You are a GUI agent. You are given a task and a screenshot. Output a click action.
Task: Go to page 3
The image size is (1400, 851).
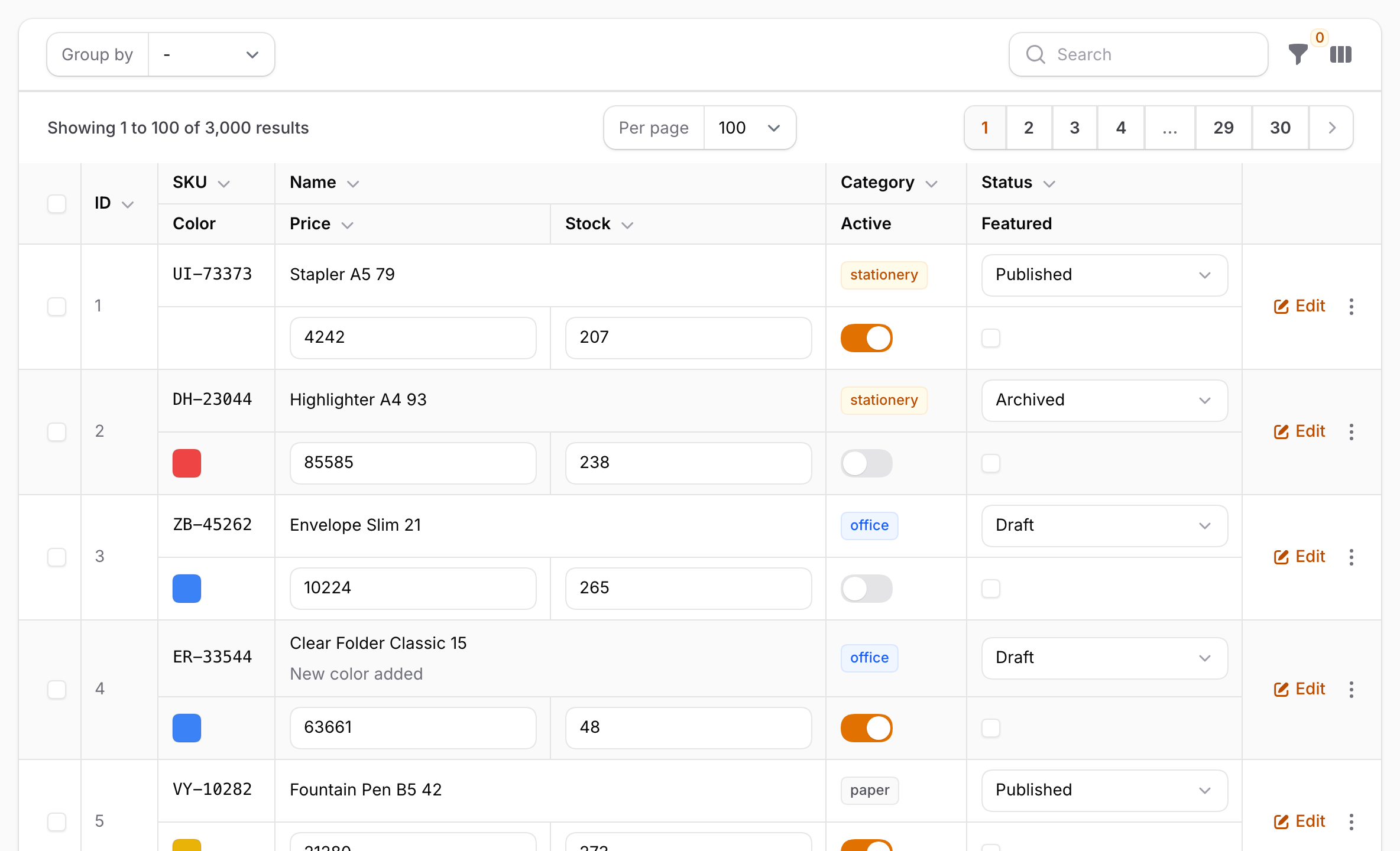pos(1075,128)
